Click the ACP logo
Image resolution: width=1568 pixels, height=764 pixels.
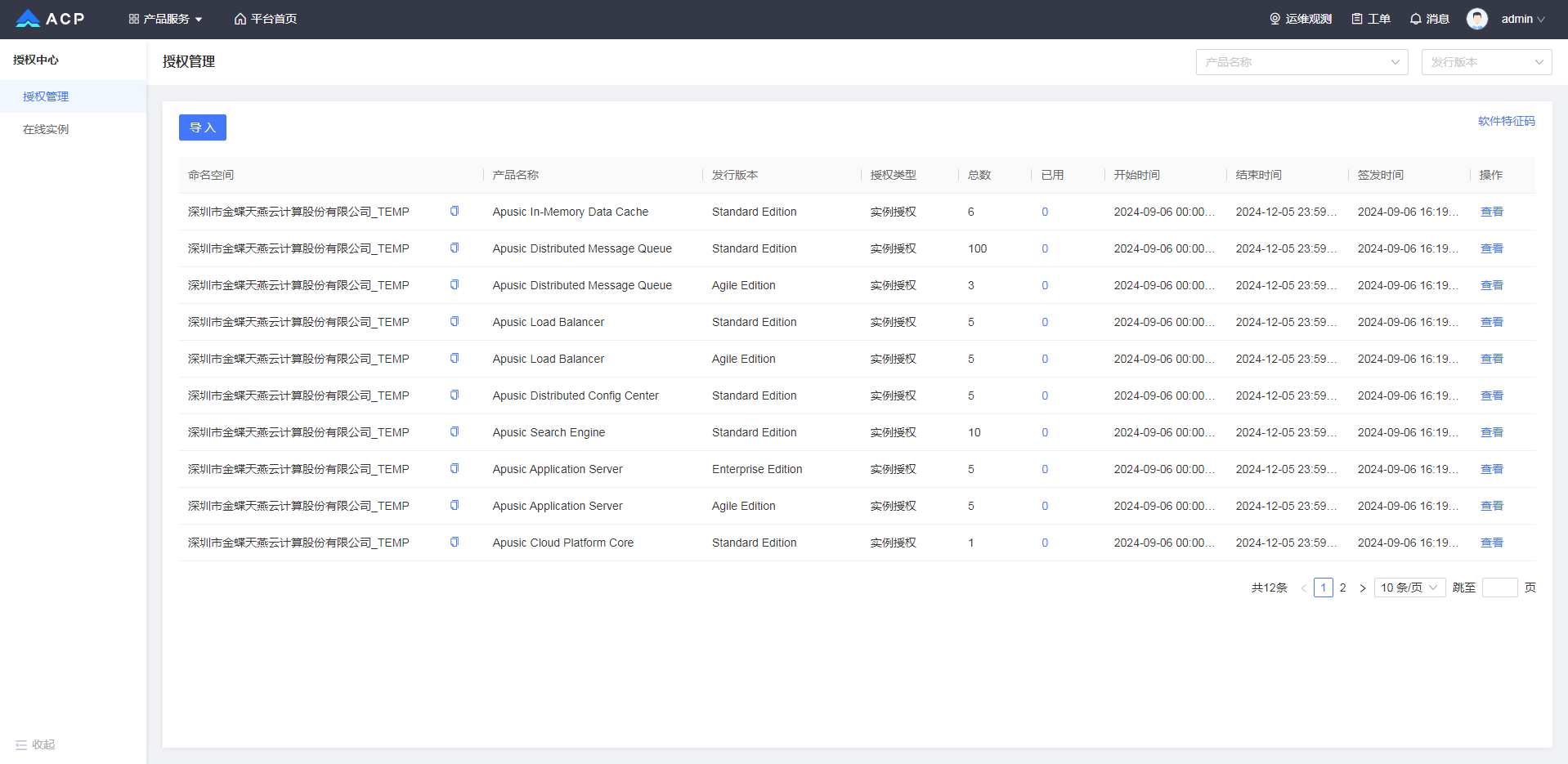pos(50,19)
